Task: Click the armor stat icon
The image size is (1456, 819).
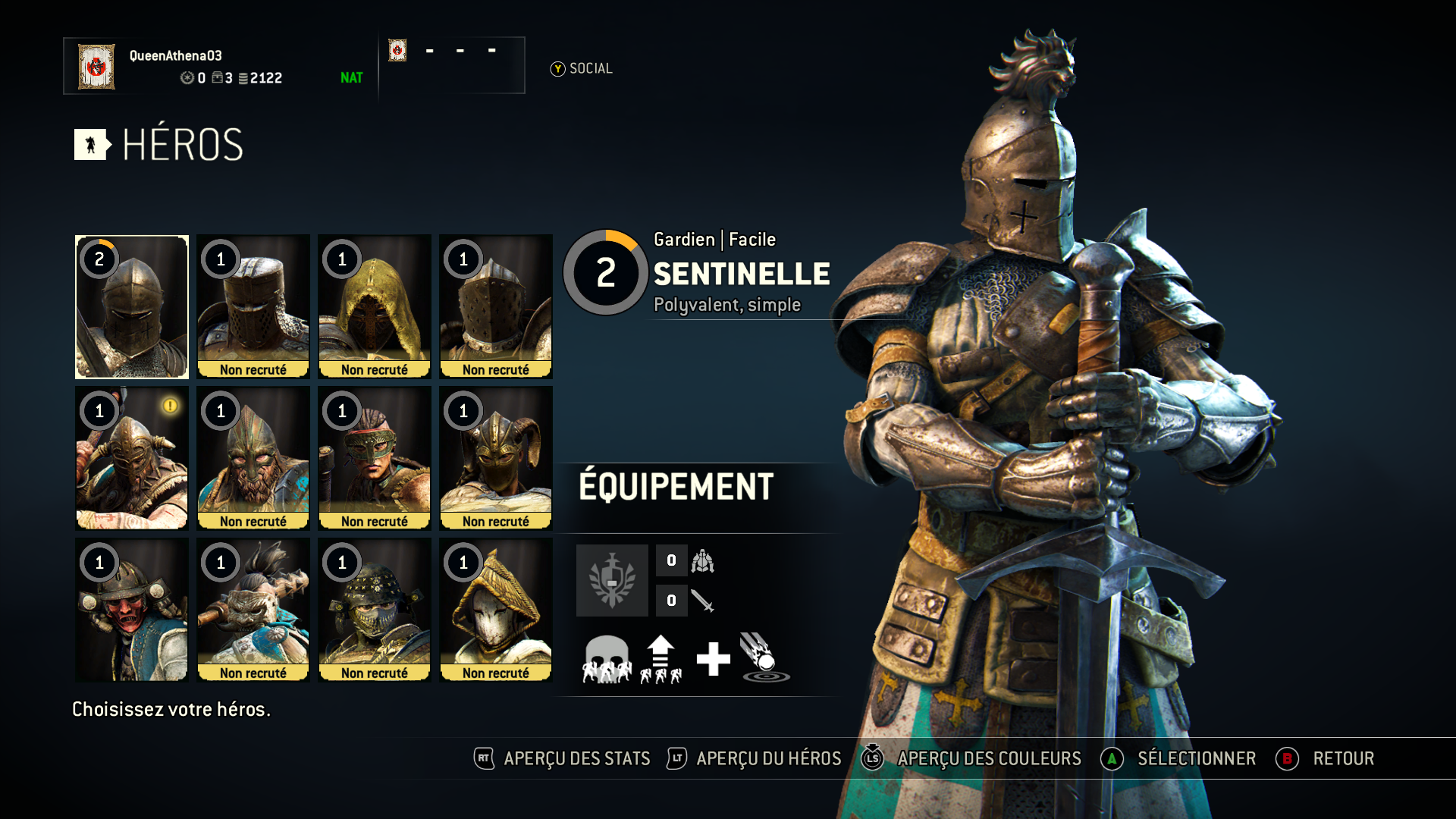Action: [702, 561]
